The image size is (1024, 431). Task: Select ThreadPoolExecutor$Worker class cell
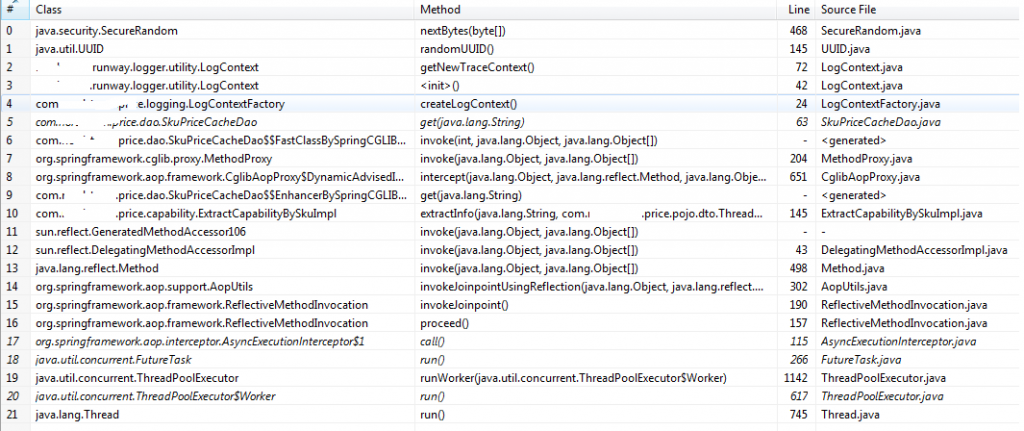155,396
